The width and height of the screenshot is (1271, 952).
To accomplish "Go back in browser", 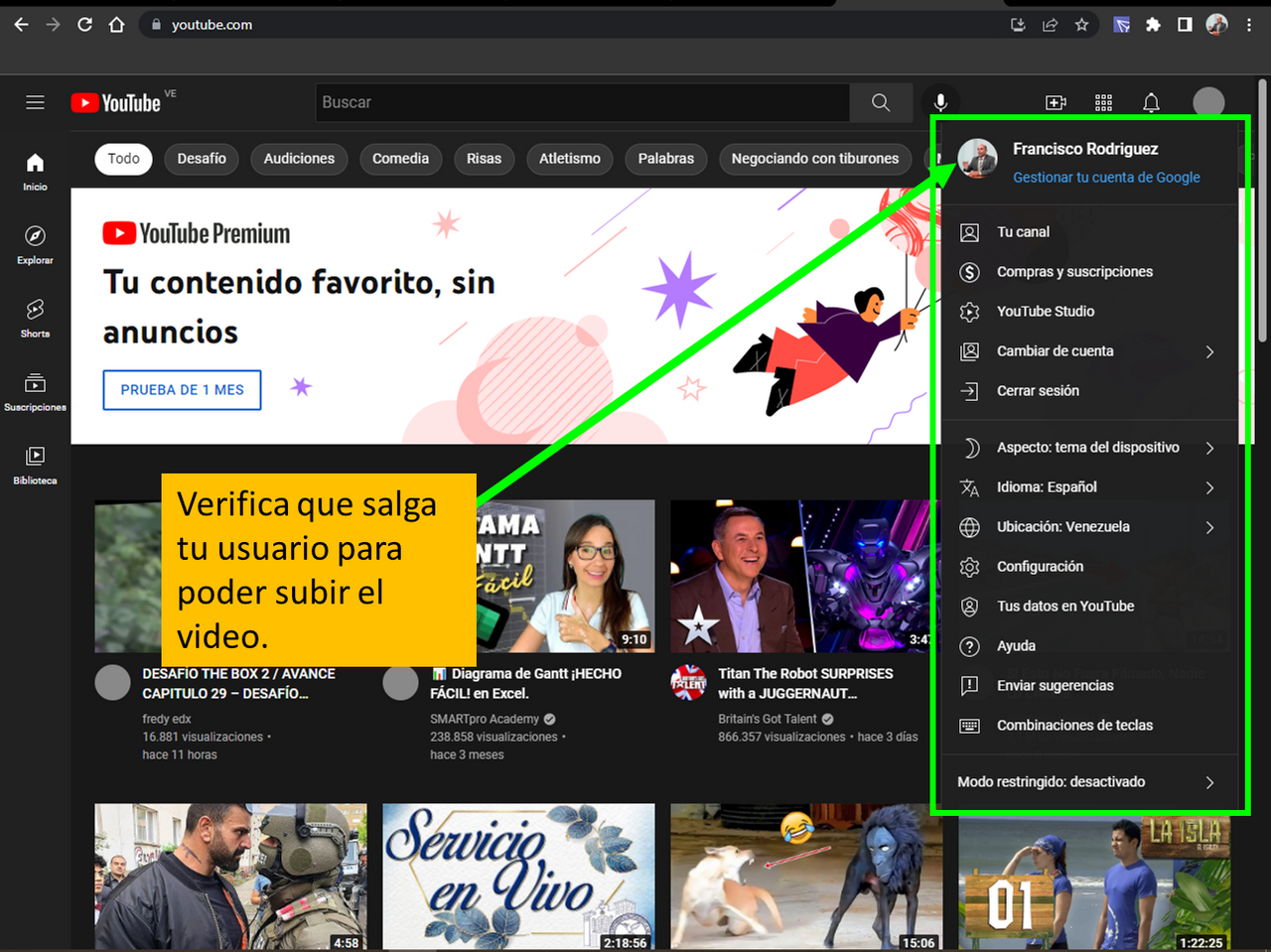I will 21,25.
